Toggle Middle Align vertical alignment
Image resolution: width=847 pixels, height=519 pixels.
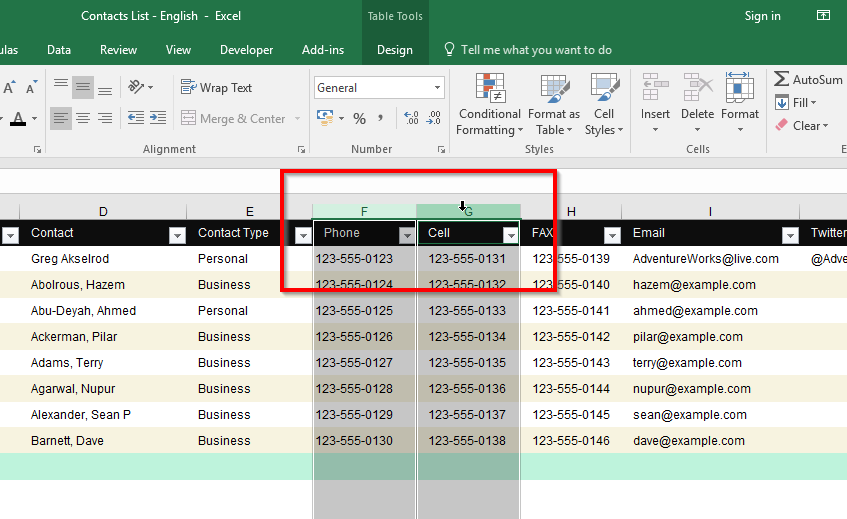pyautogui.click(x=83, y=88)
